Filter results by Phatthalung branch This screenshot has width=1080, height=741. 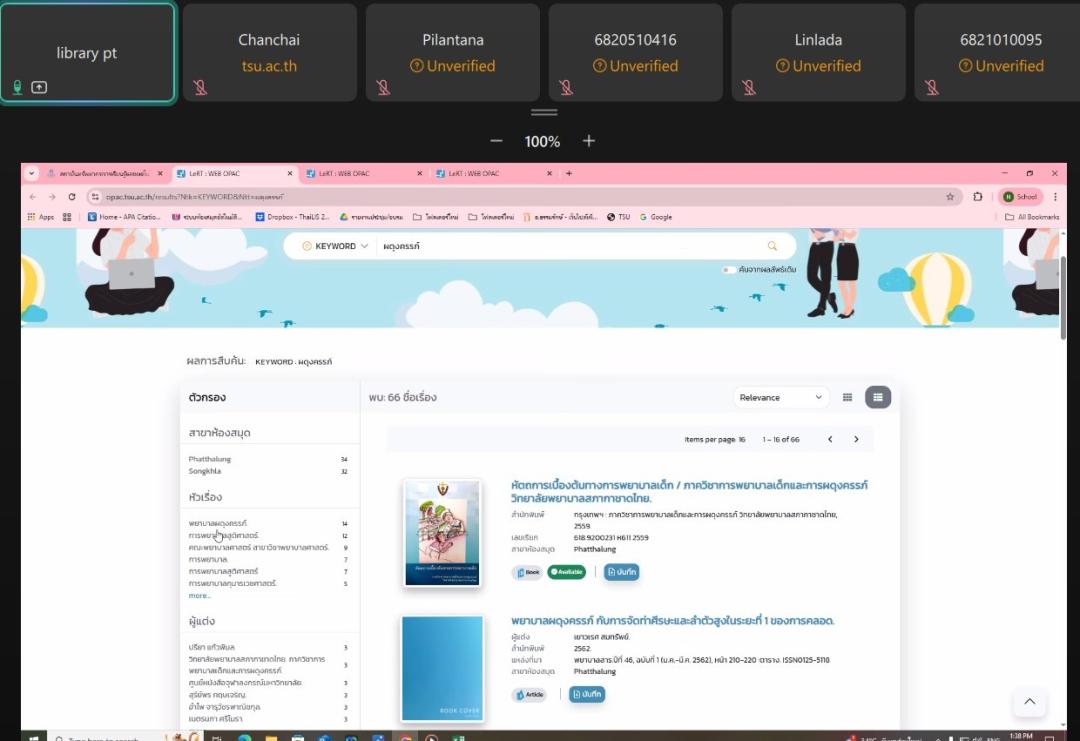pyautogui.click(x=210, y=459)
